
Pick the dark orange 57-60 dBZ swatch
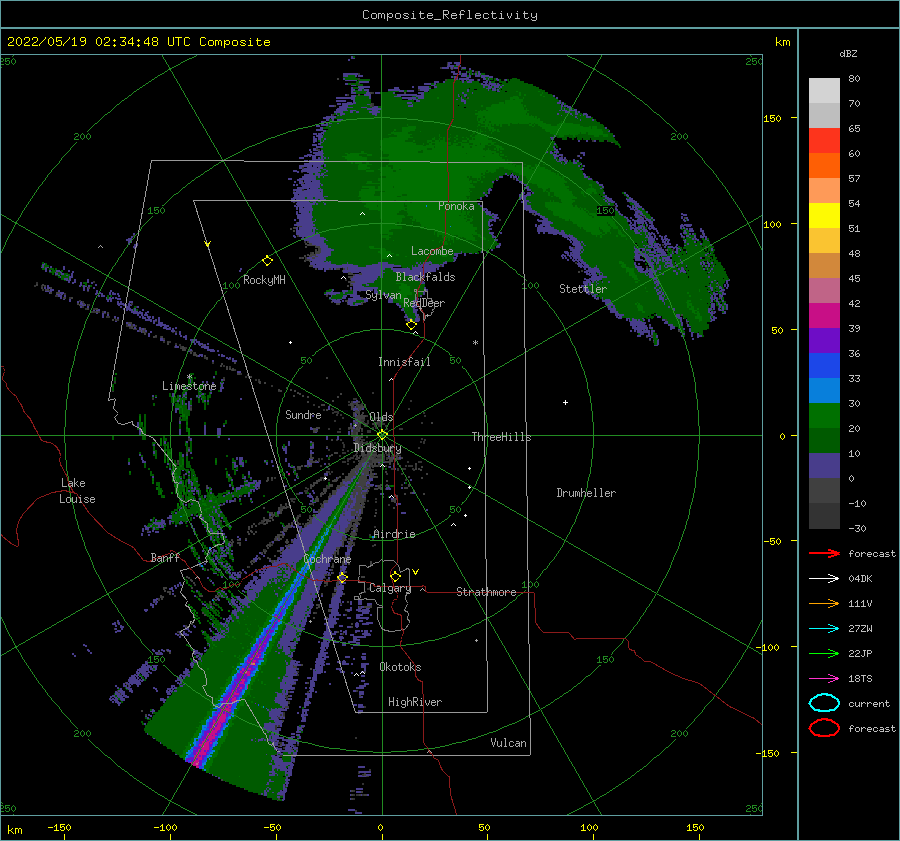pos(824,166)
